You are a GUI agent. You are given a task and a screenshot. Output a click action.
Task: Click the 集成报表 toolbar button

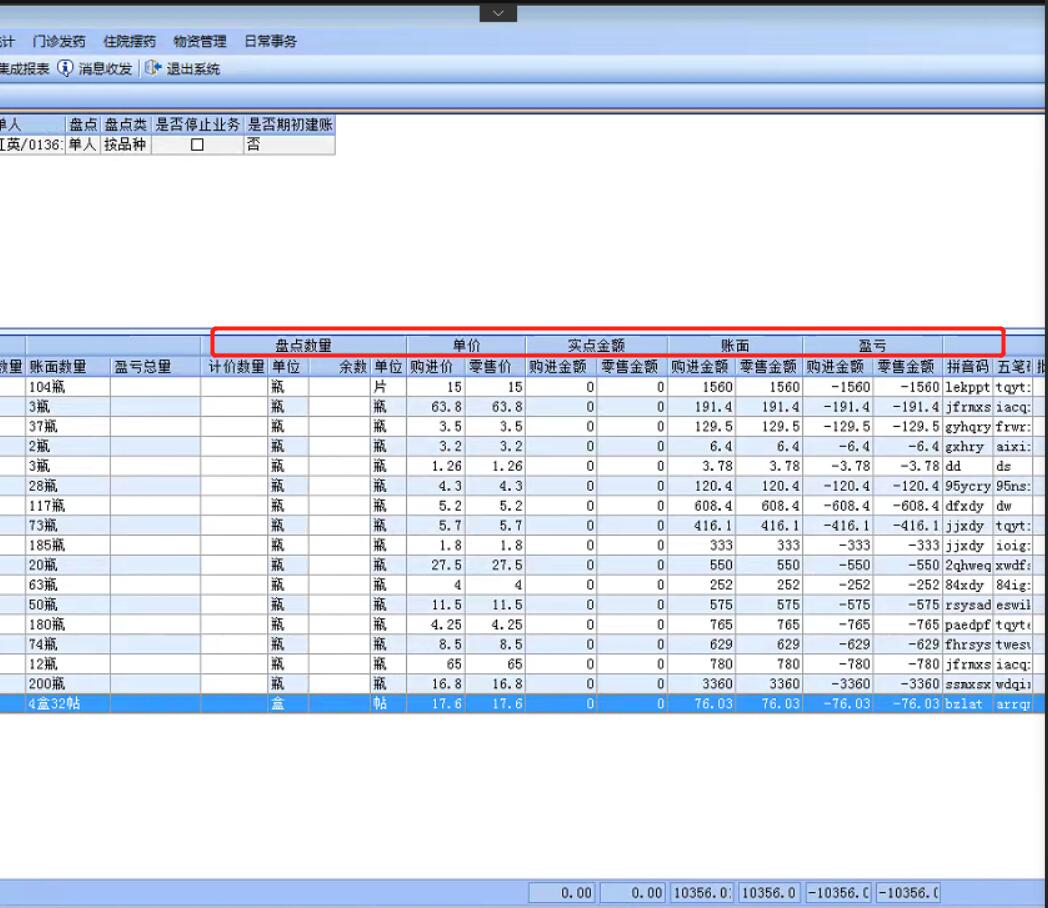24,68
